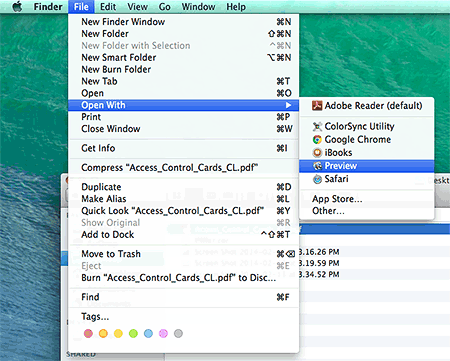Image resolution: width=450 pixels, height=361 pixels.
Task: Open with Preview
Action: coord(367,166)
